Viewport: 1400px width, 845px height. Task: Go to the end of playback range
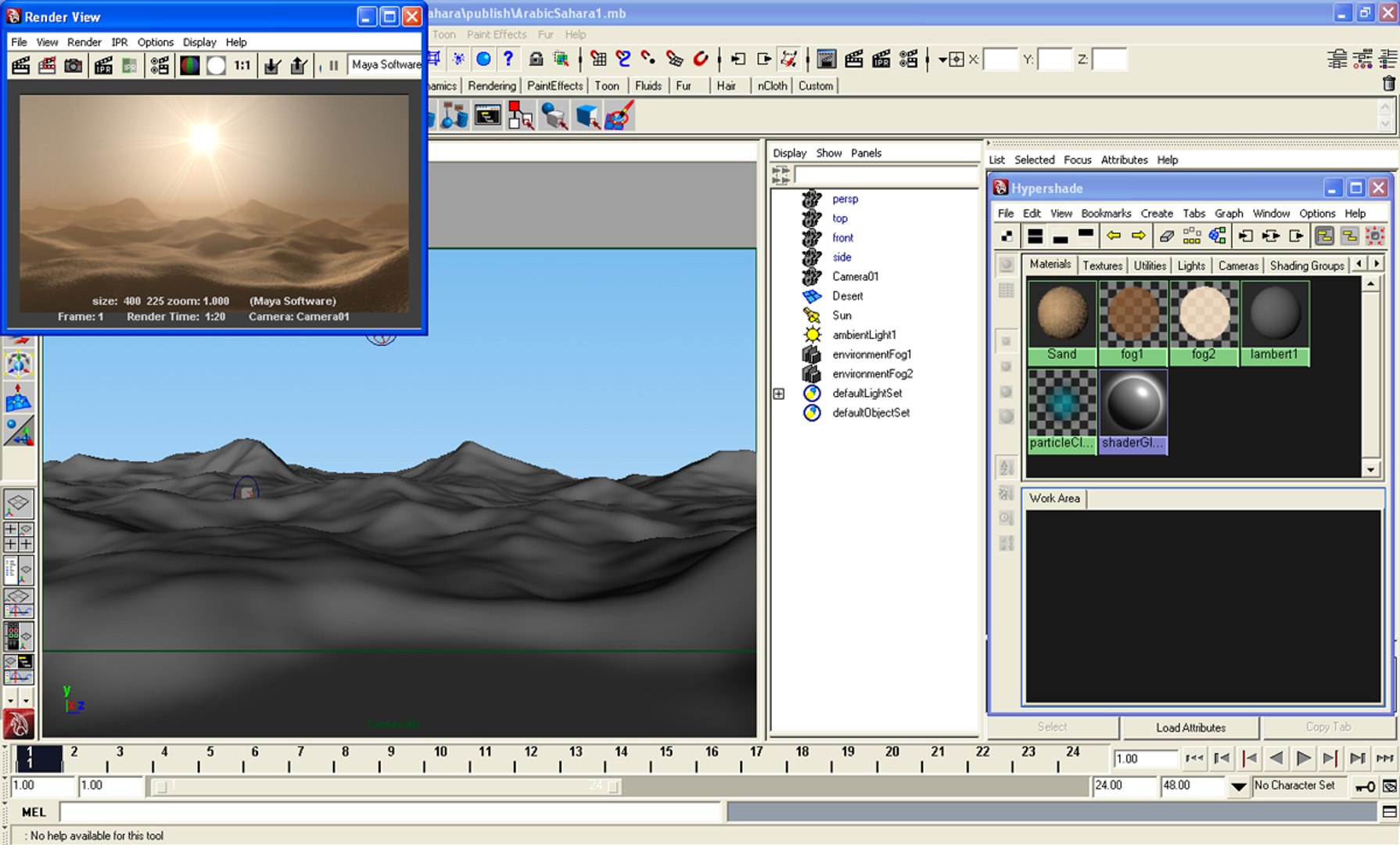(1384, 758)
